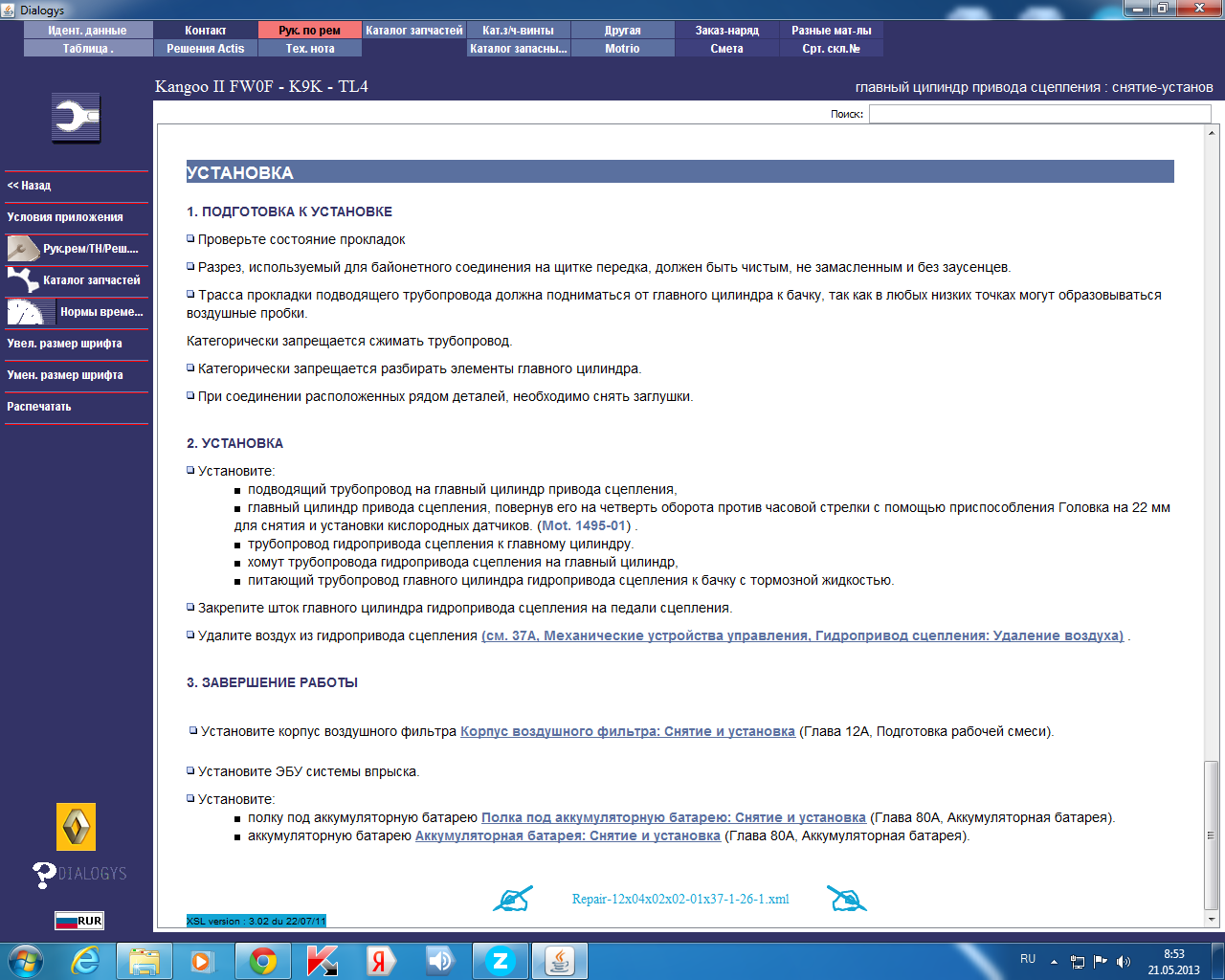This screenshot has height=980, width=1225.
Task: Open Google Chrome from the taskbar
Action: pos(263,961)
